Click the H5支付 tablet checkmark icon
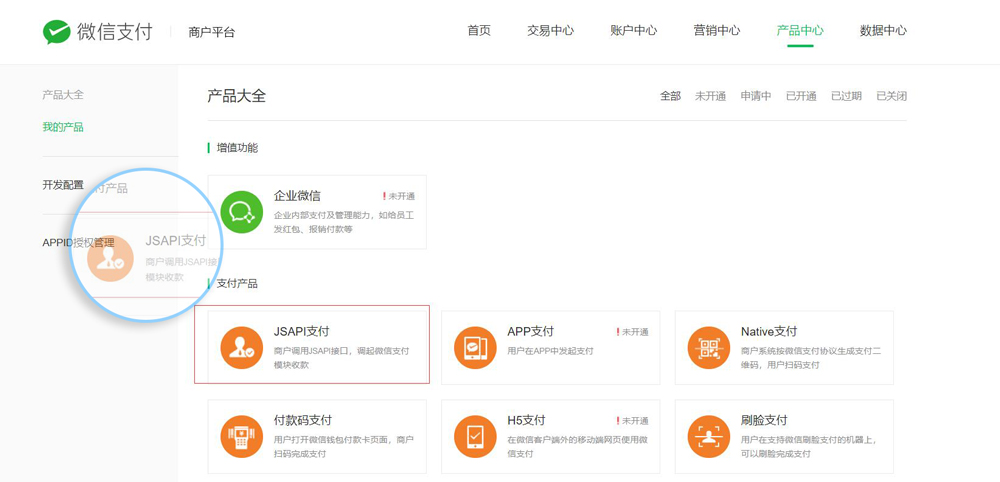 (x=475, y=437)
